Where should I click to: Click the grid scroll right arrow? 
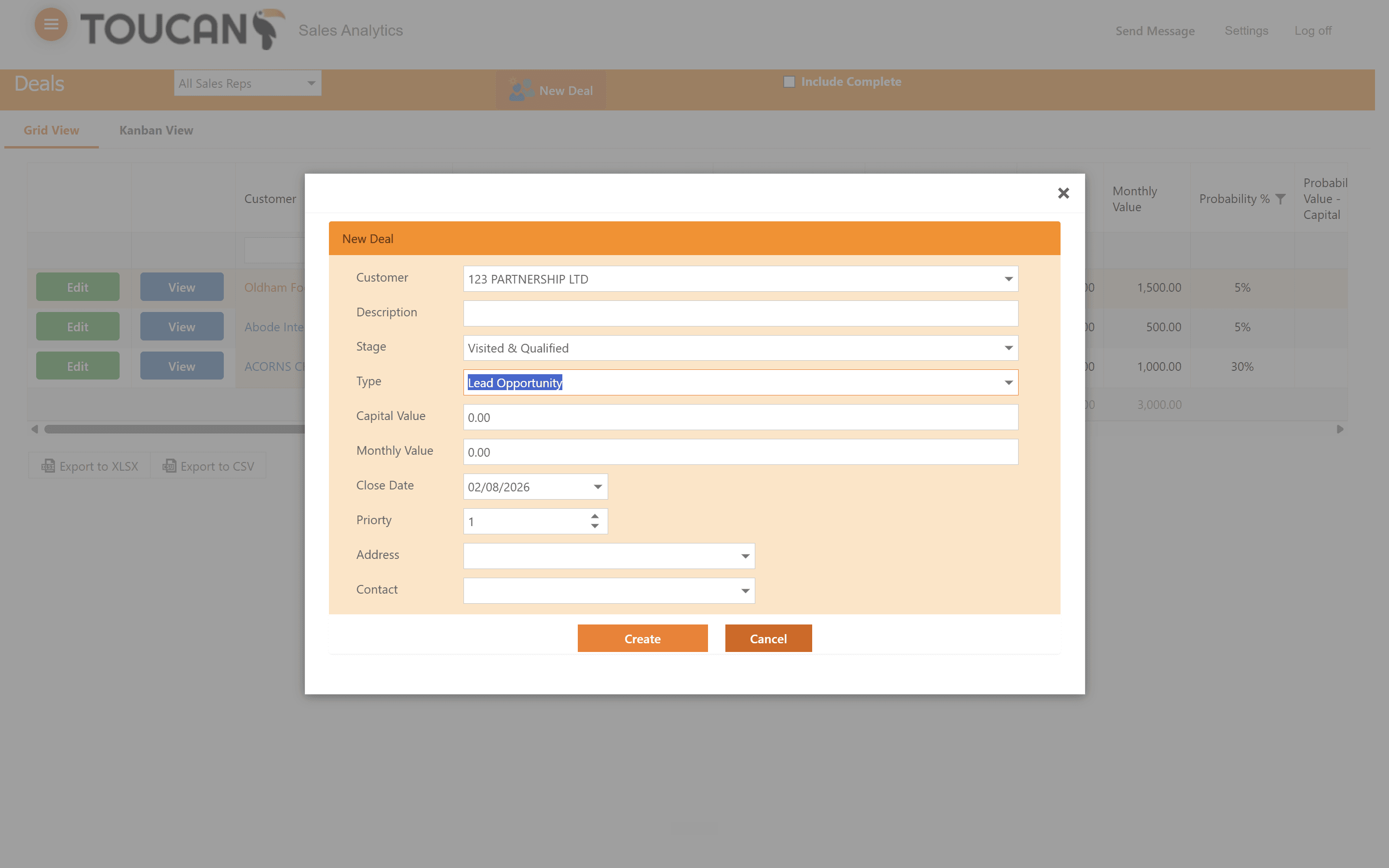click(x=1340, y=429)
